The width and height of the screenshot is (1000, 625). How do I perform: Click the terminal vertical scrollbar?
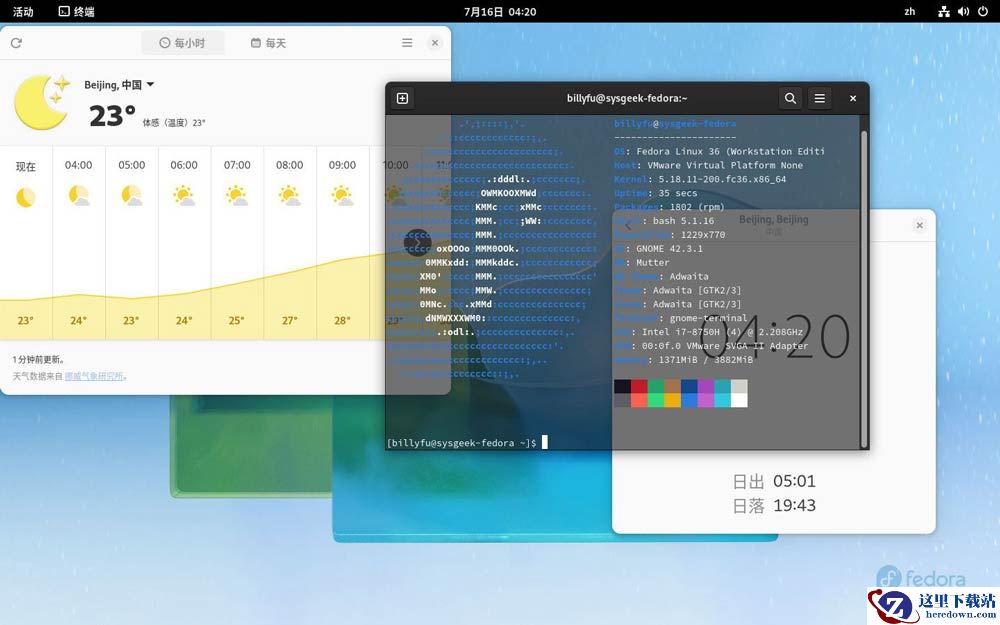click(864, 287)
